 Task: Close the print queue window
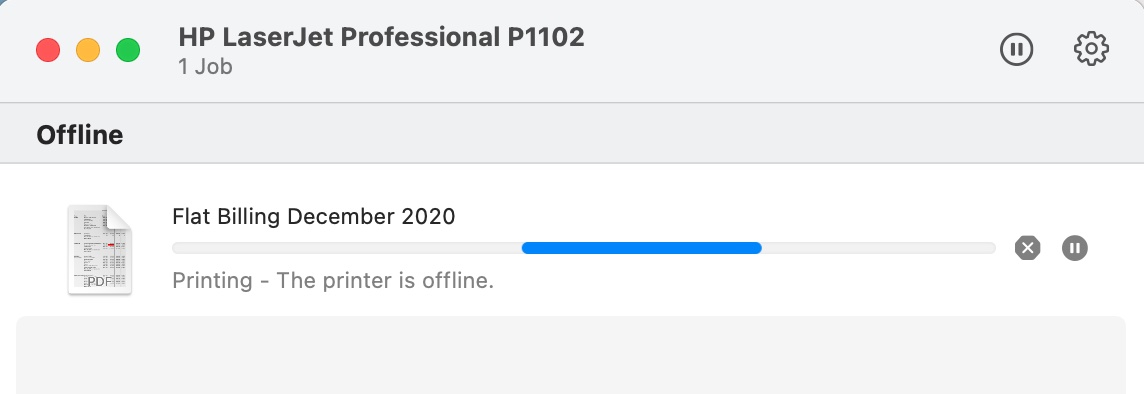48,50
